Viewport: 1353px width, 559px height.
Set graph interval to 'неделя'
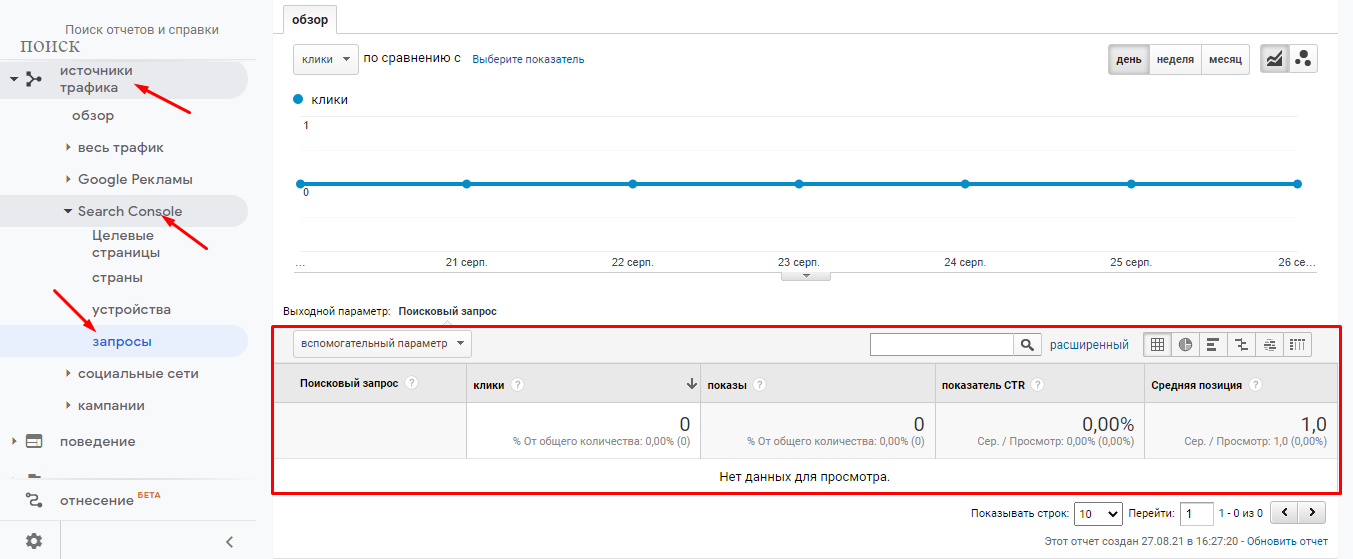tap(1175, 60)
